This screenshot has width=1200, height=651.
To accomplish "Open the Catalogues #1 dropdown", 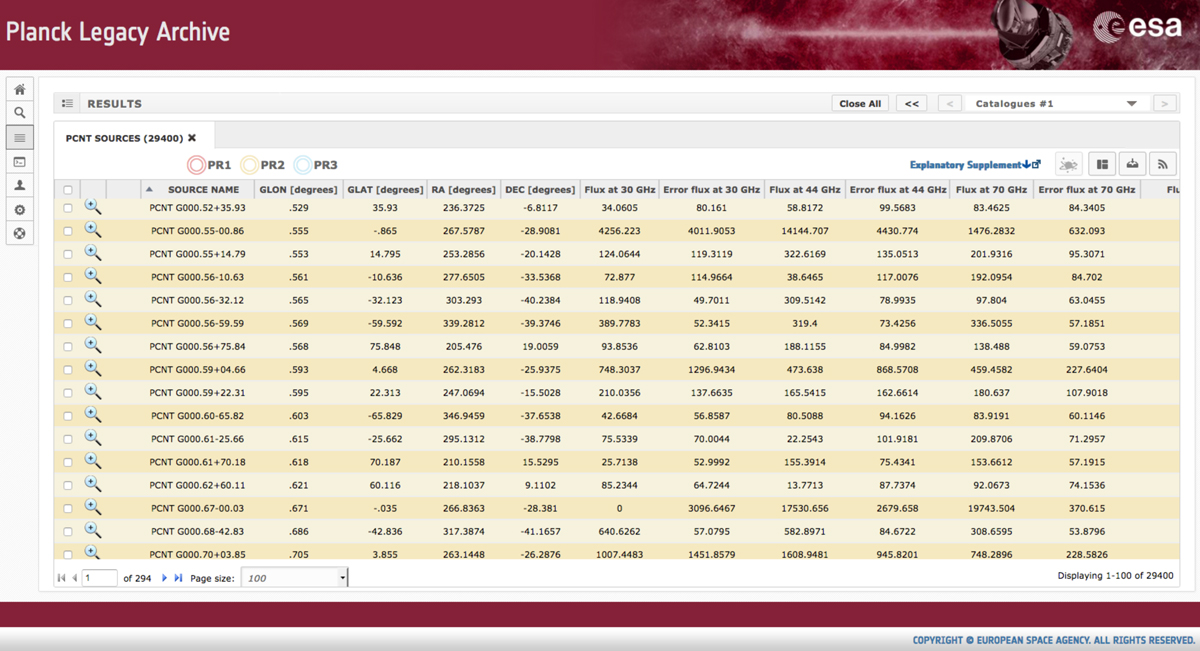I will [1057, 103].
